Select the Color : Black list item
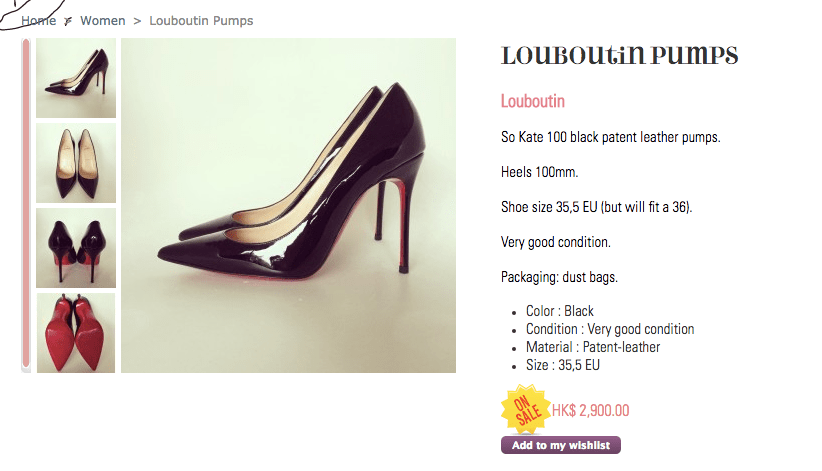Viewport: 822px width, 471px height. pos(559,311)
